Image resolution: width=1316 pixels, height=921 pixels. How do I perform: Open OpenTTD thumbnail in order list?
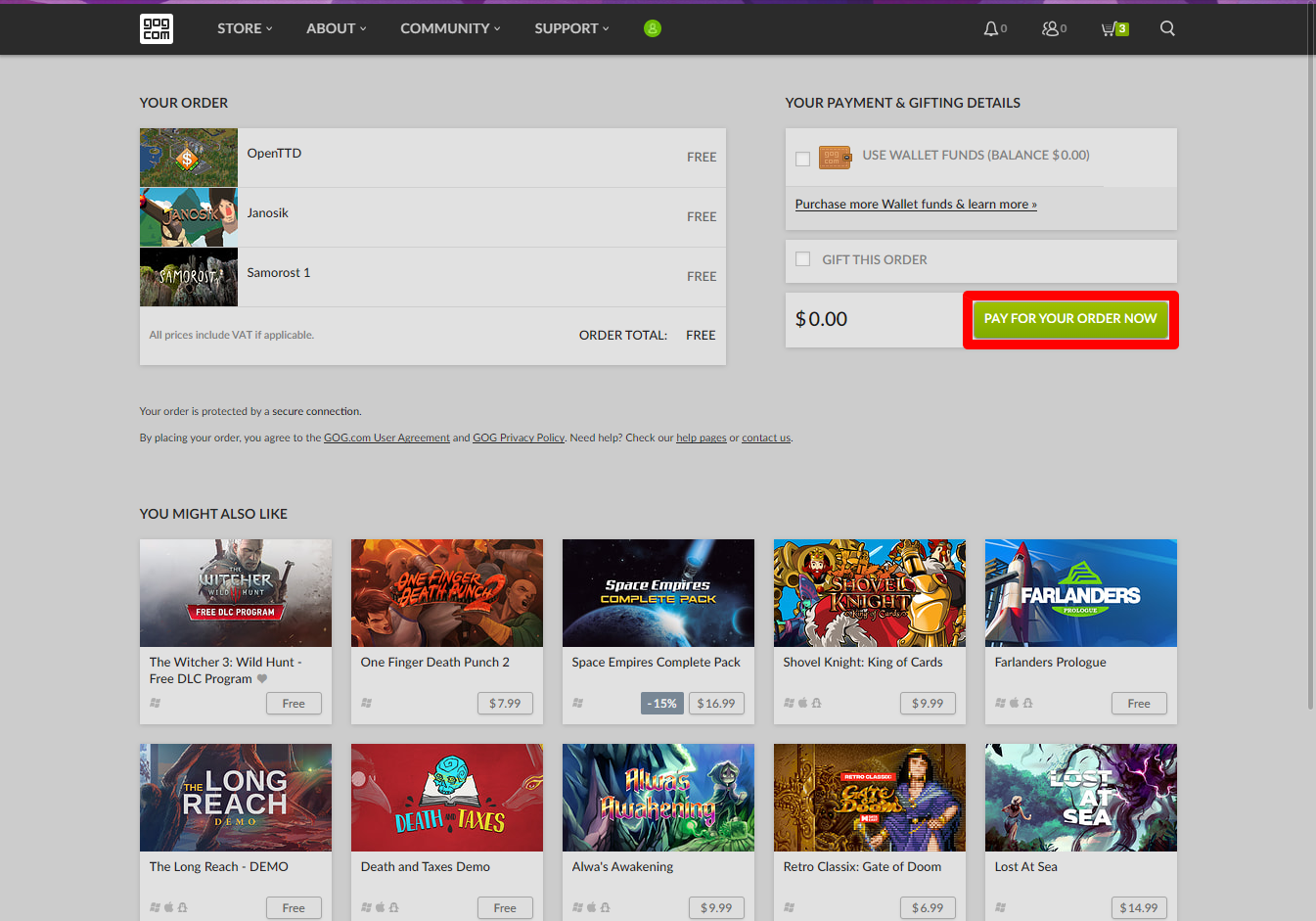tap(189, 158)
